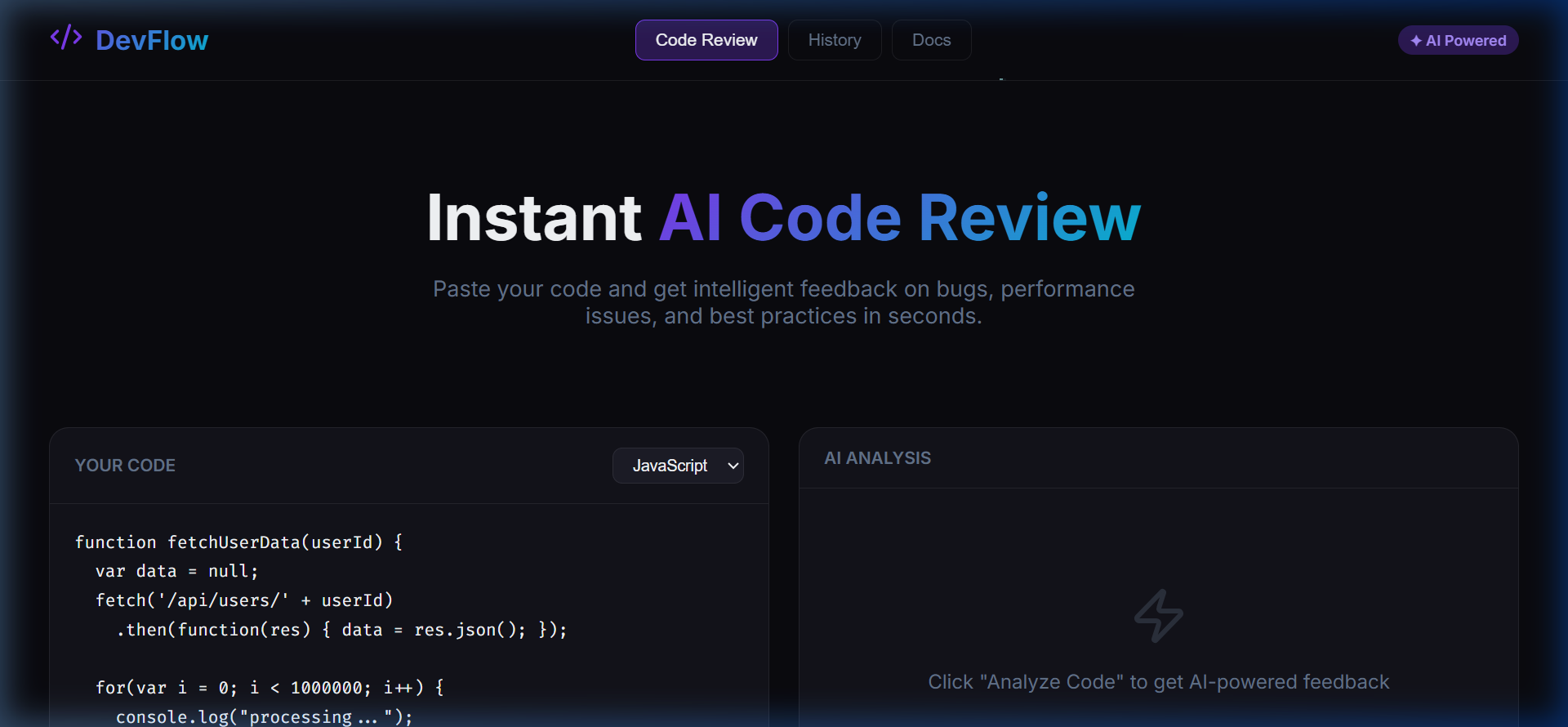Click the '.then(function(res)' code line
This screenshot has width=1568, height=727.
pyautogui.click(x=341, y=630)
